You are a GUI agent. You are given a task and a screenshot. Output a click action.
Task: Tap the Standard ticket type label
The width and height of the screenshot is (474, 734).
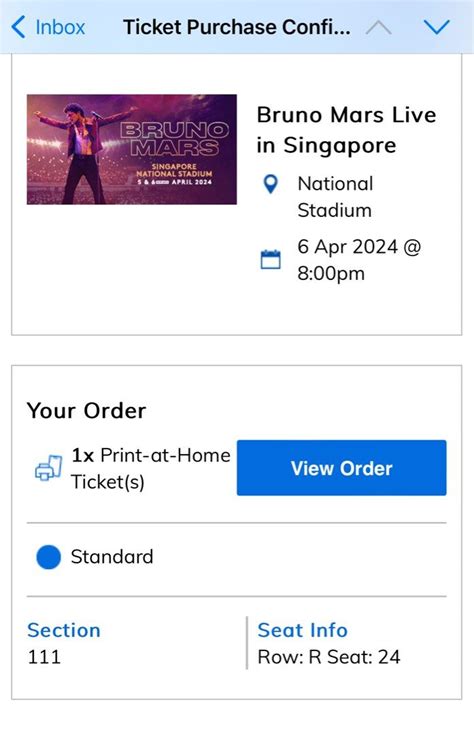coord(112,557)
